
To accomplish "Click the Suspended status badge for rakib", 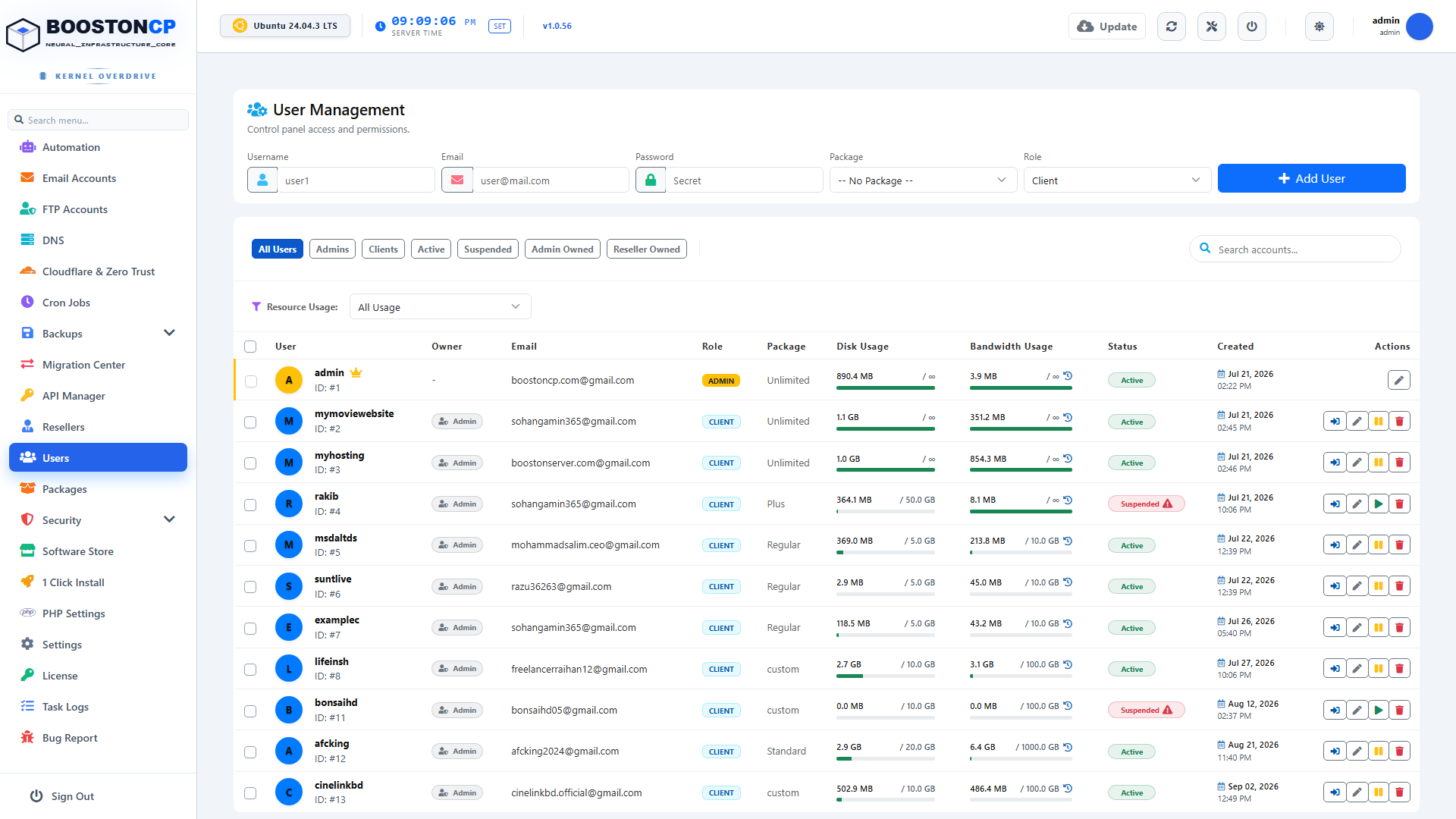I will (x=1146, y=504).
